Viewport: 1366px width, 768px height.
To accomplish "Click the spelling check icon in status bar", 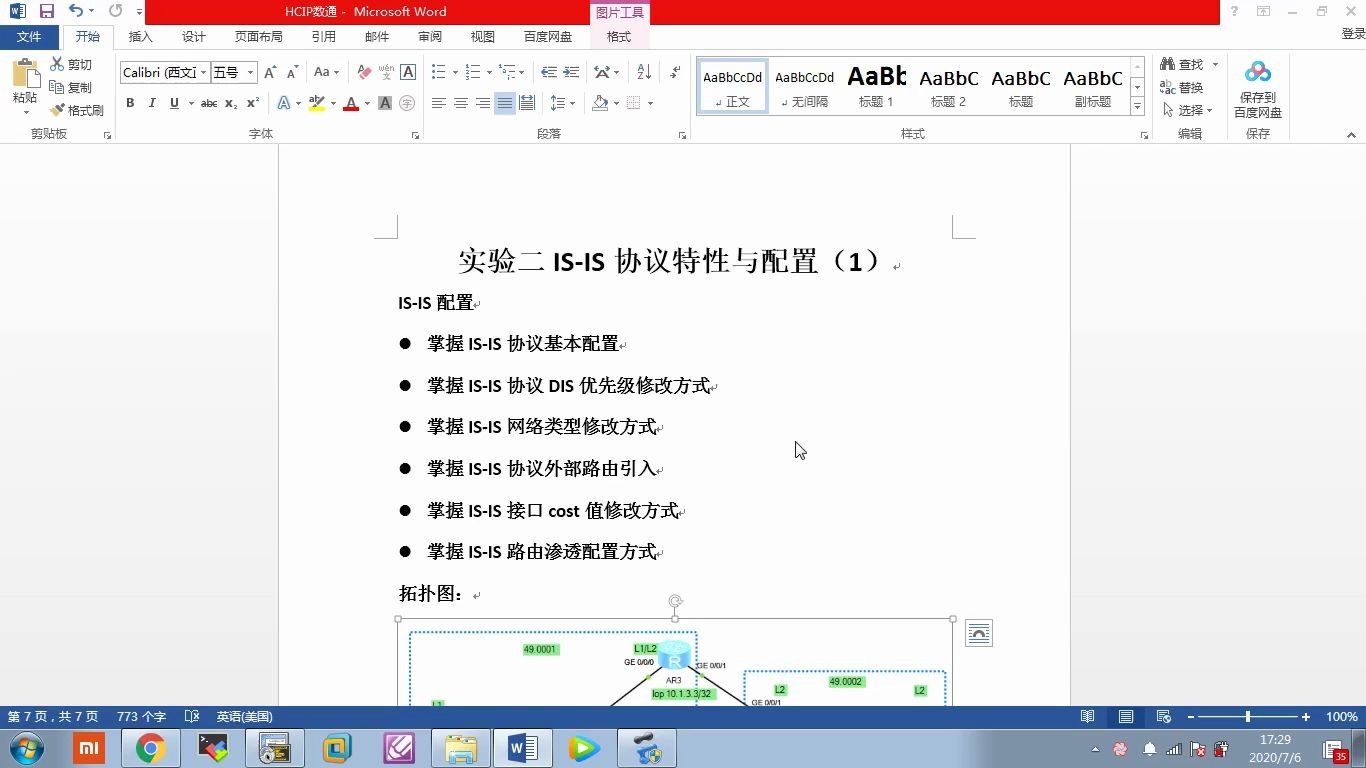I will click(192, 717).
